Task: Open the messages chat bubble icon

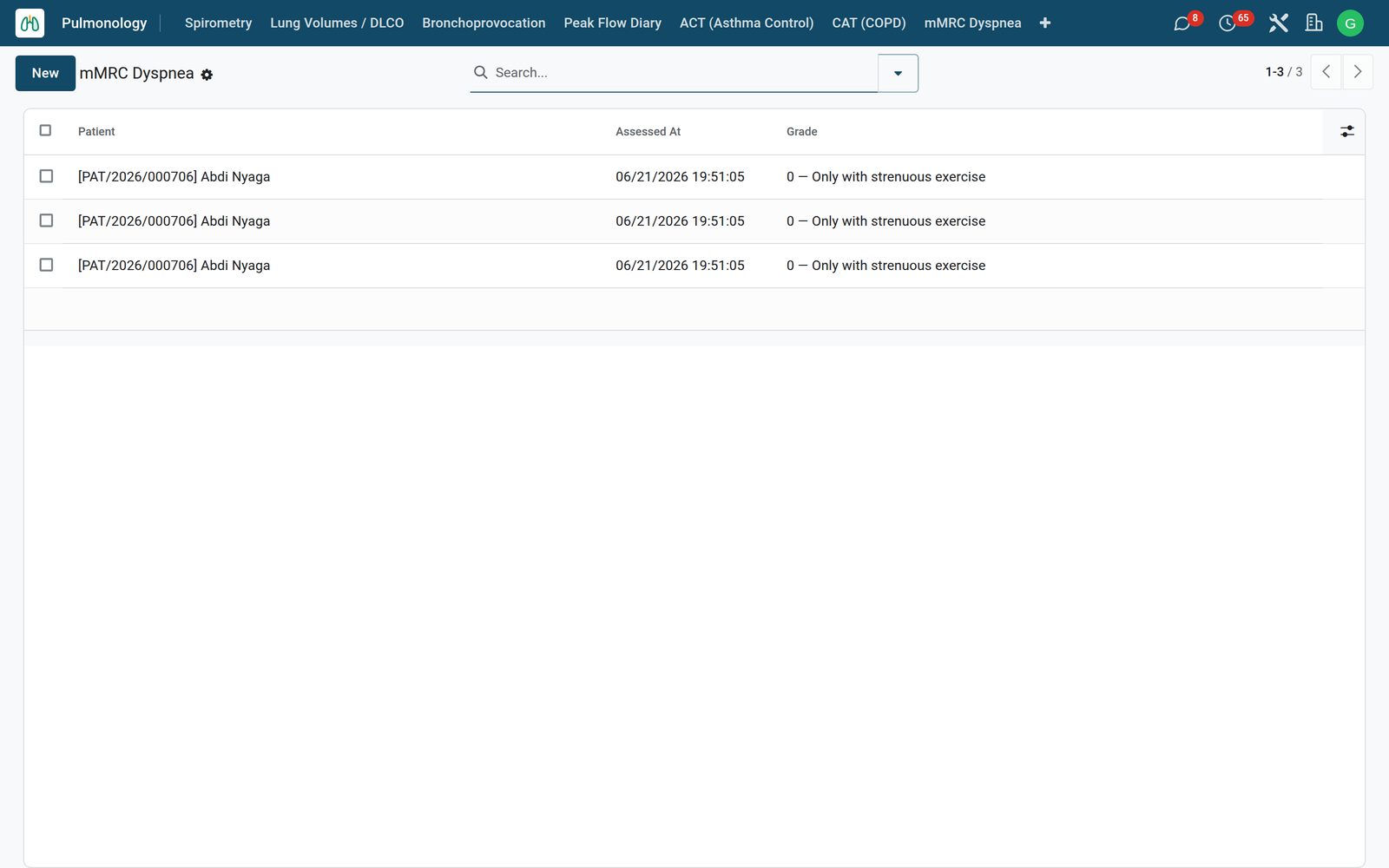Action: [x=1182, y=23]
